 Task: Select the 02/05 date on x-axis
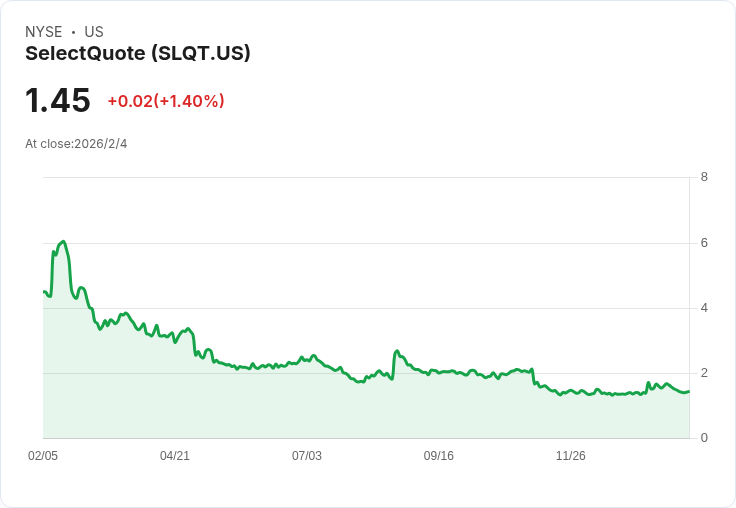click(43, 456)
